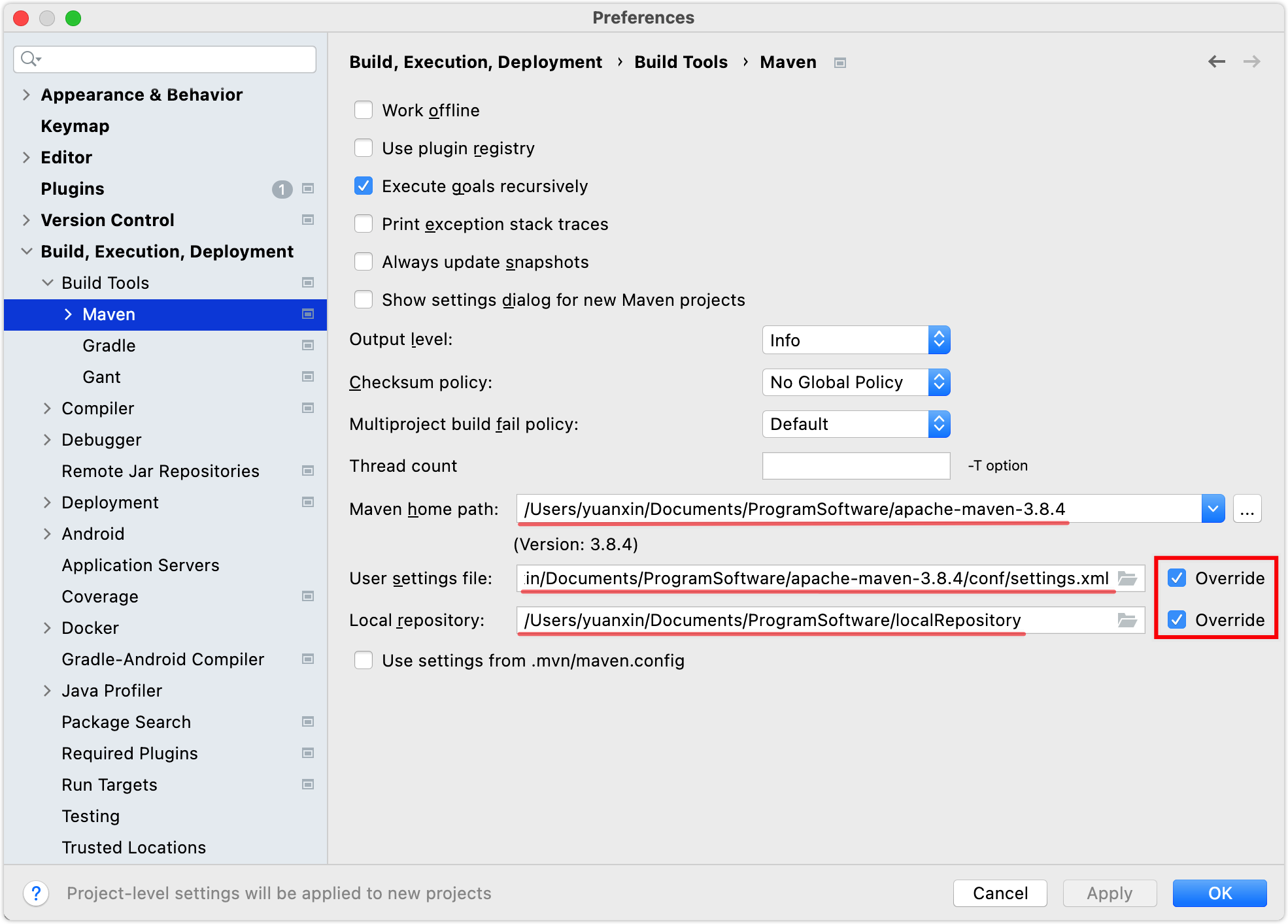1288x924 pixels.
Task: Click the project-level icon next to Maven breadcrumb
Action: pyautogui.click(x=840, y=63)
